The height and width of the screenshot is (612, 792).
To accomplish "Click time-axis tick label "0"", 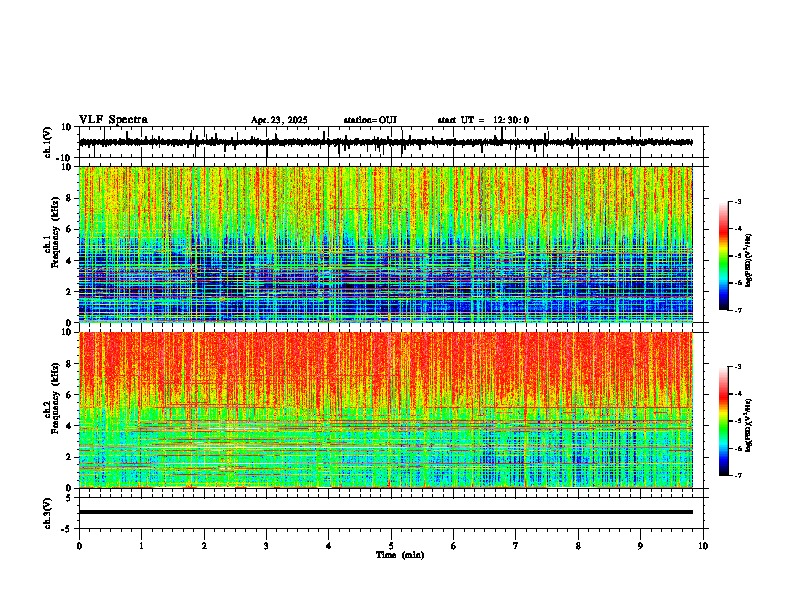I will 79,546.
